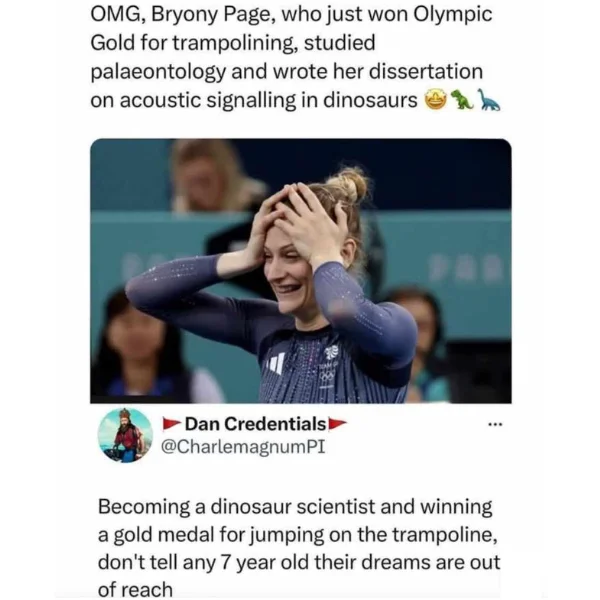Click the blue sauropod dinosaur emoji
This screenshot has height=600, width=600.
tap(488, 100)
